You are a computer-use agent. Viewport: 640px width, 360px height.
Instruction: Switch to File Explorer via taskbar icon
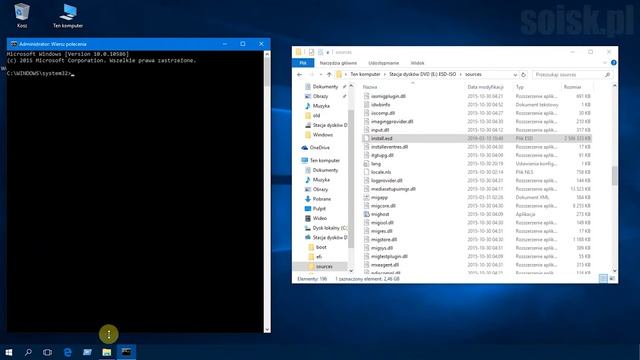[107, 352]
